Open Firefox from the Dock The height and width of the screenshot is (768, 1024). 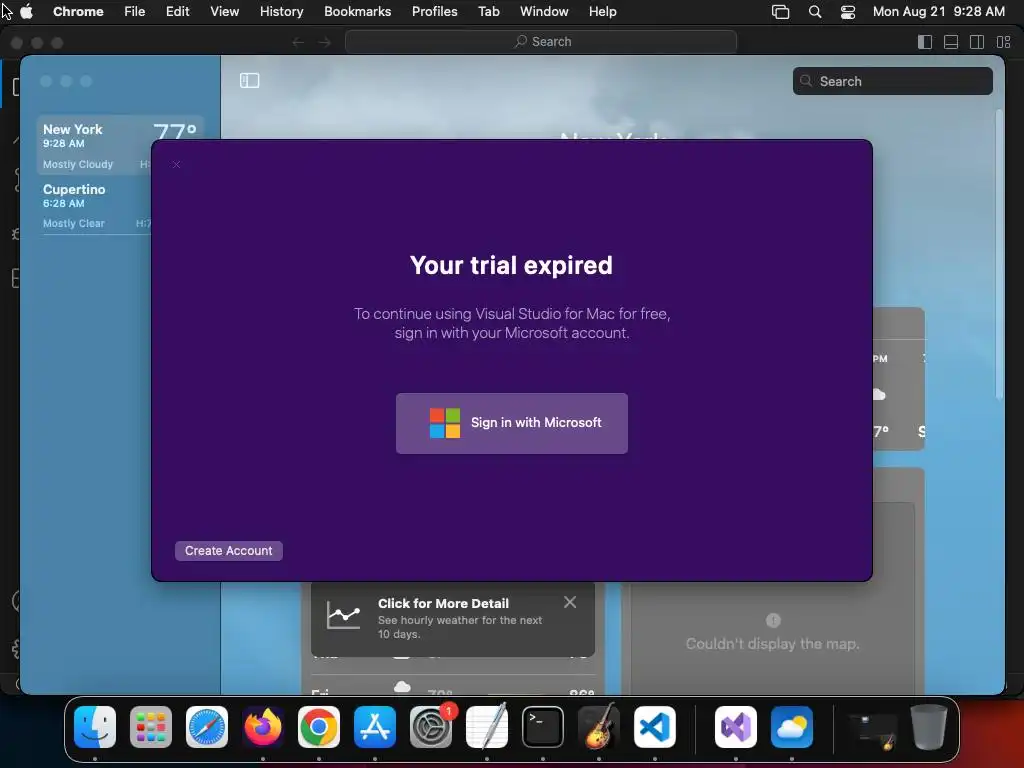click(263, 727)
